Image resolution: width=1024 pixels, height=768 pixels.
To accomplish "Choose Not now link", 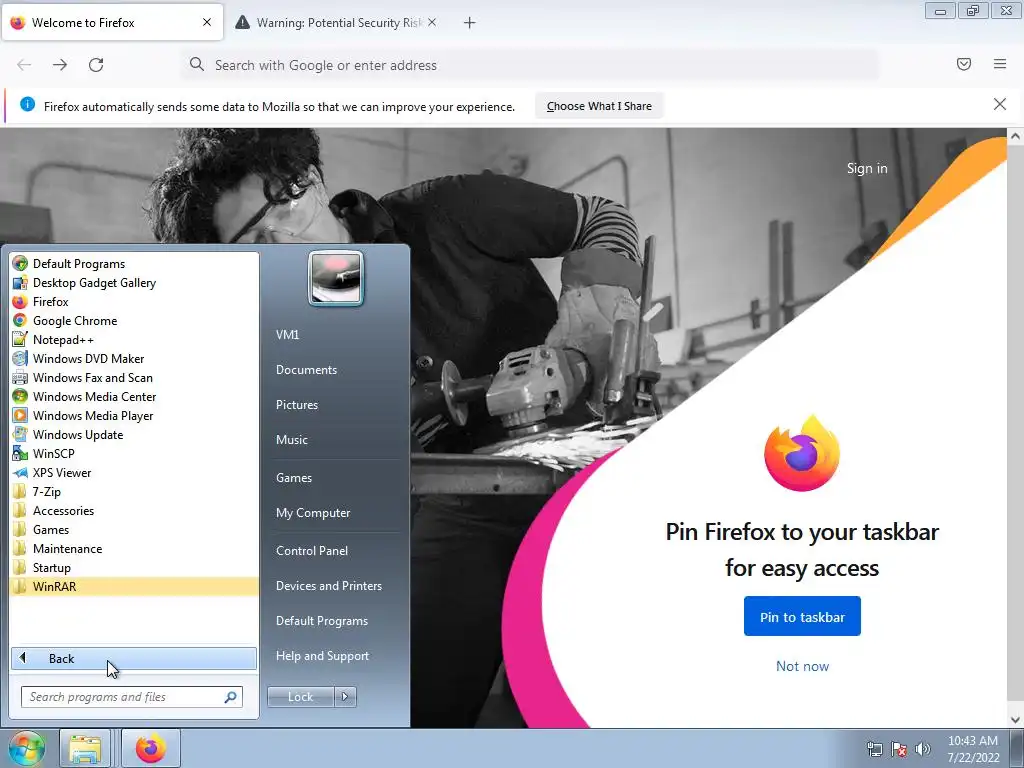I will (x=802, y=666).
